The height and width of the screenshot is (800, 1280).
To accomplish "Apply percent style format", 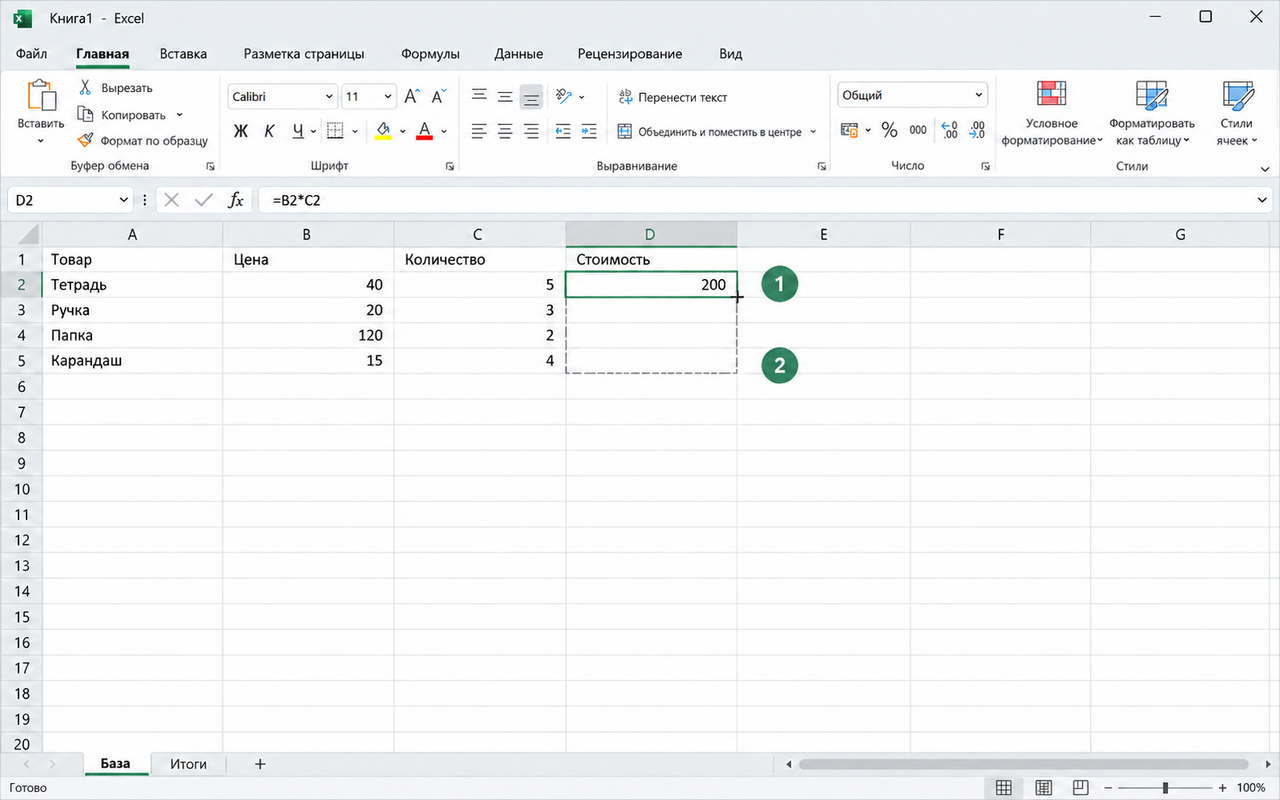I will tap(889, 130).
